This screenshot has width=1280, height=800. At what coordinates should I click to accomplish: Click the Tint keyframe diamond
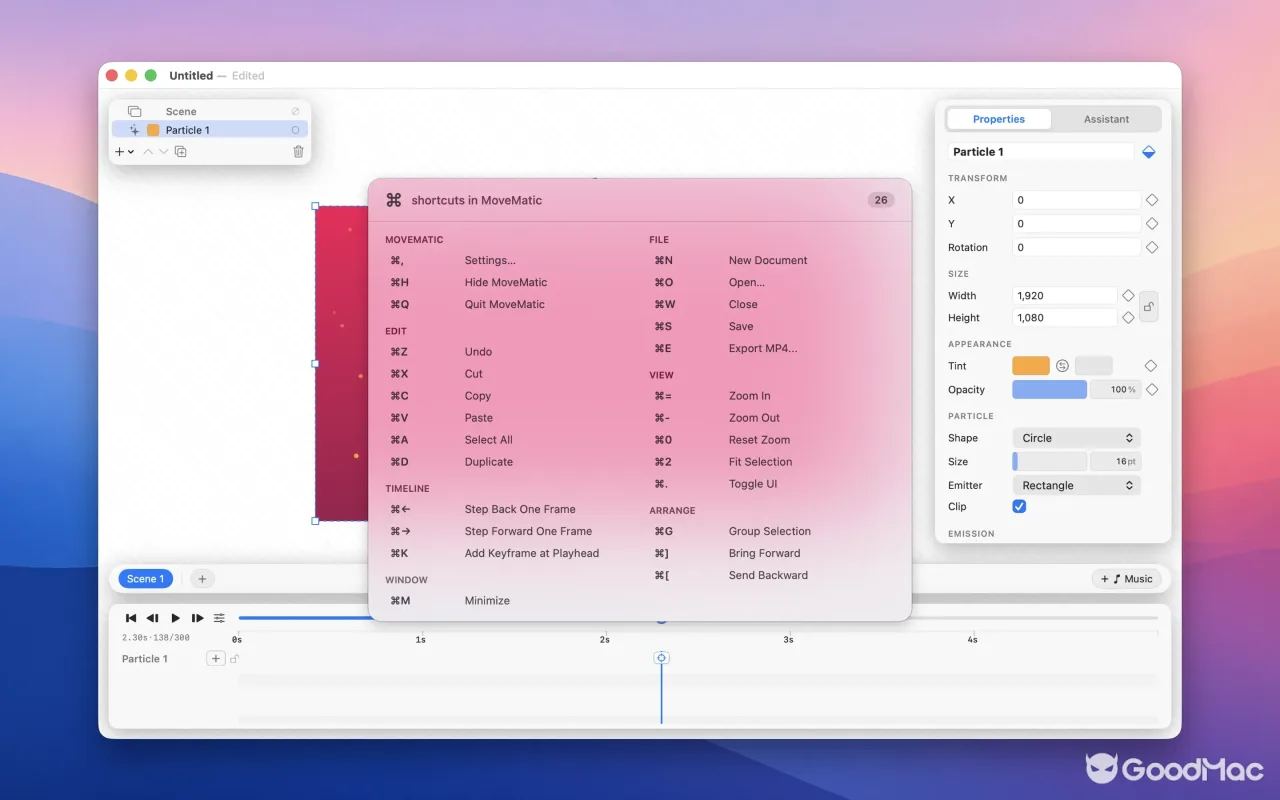[1152, 366]
